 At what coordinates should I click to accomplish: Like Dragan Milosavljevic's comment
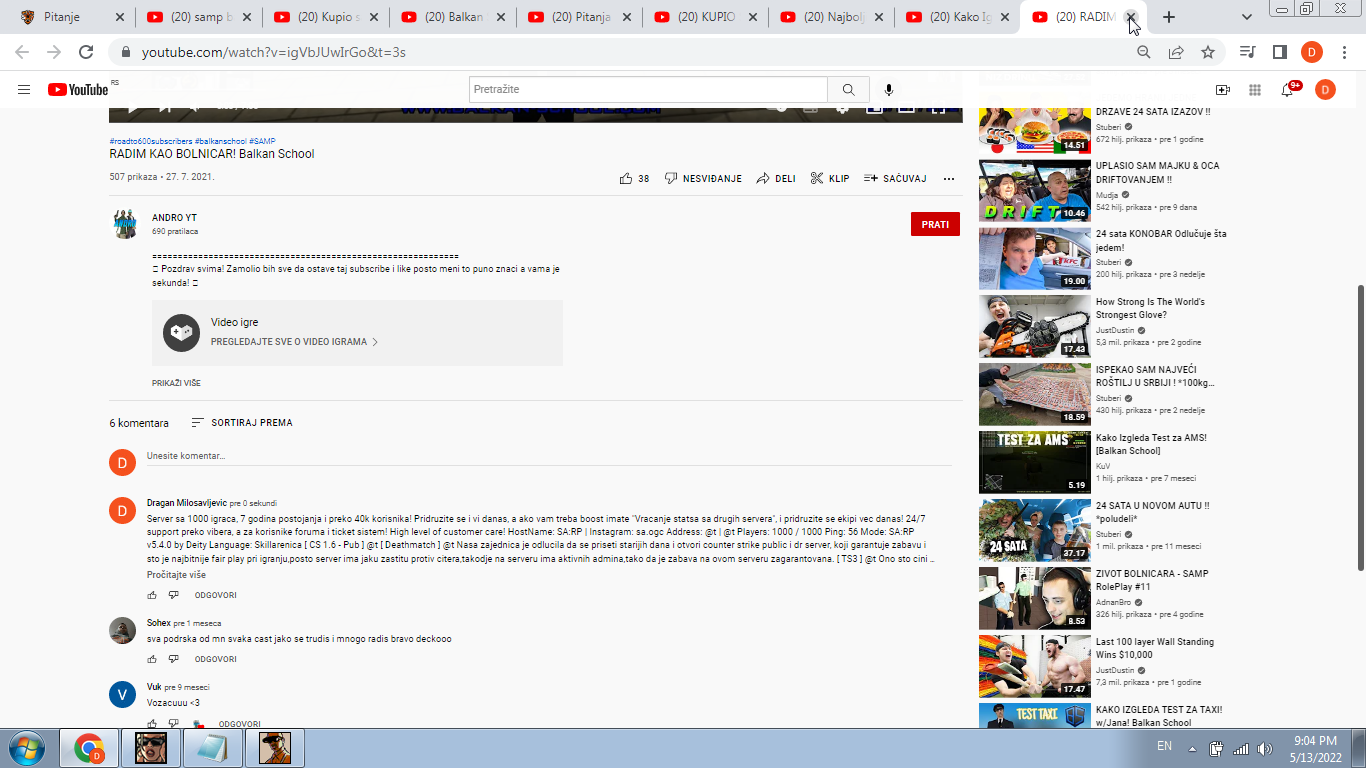(153, 595)
